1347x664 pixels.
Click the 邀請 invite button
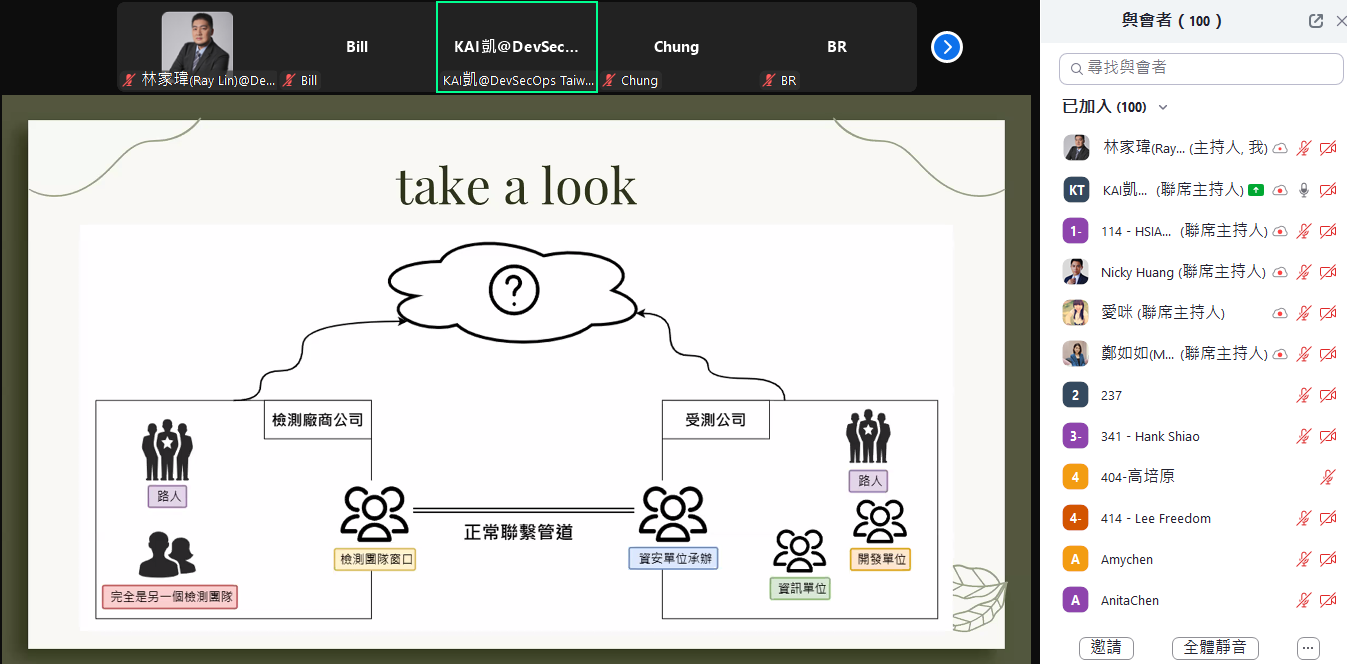click(x=1106, y=647)
